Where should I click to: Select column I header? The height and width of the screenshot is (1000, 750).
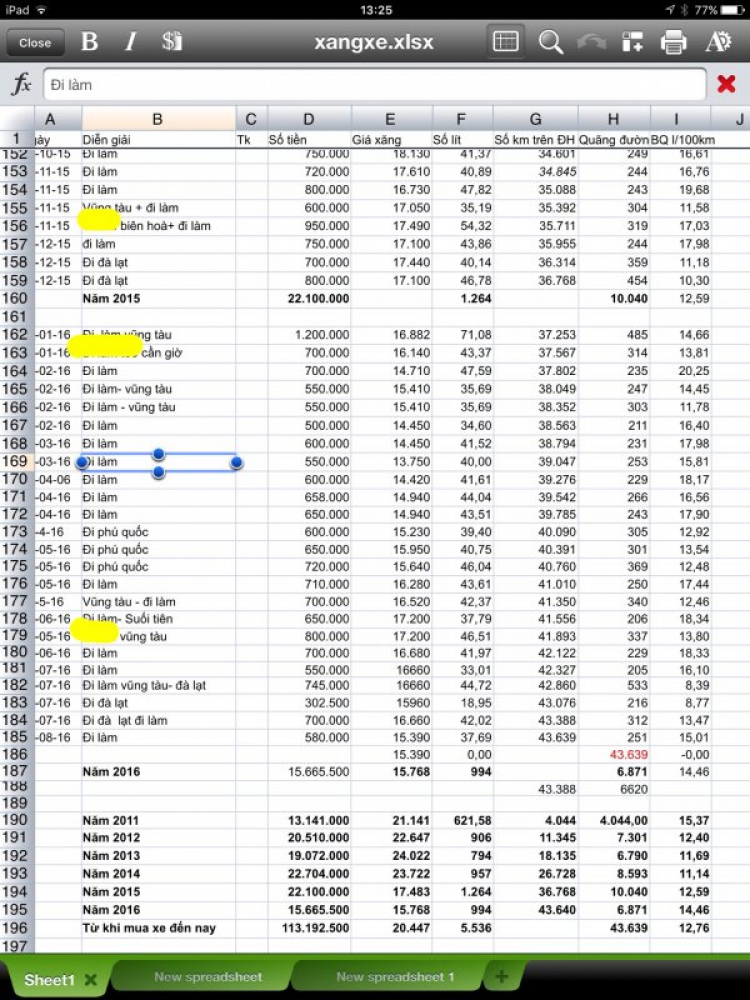click(x=680, y=119)
